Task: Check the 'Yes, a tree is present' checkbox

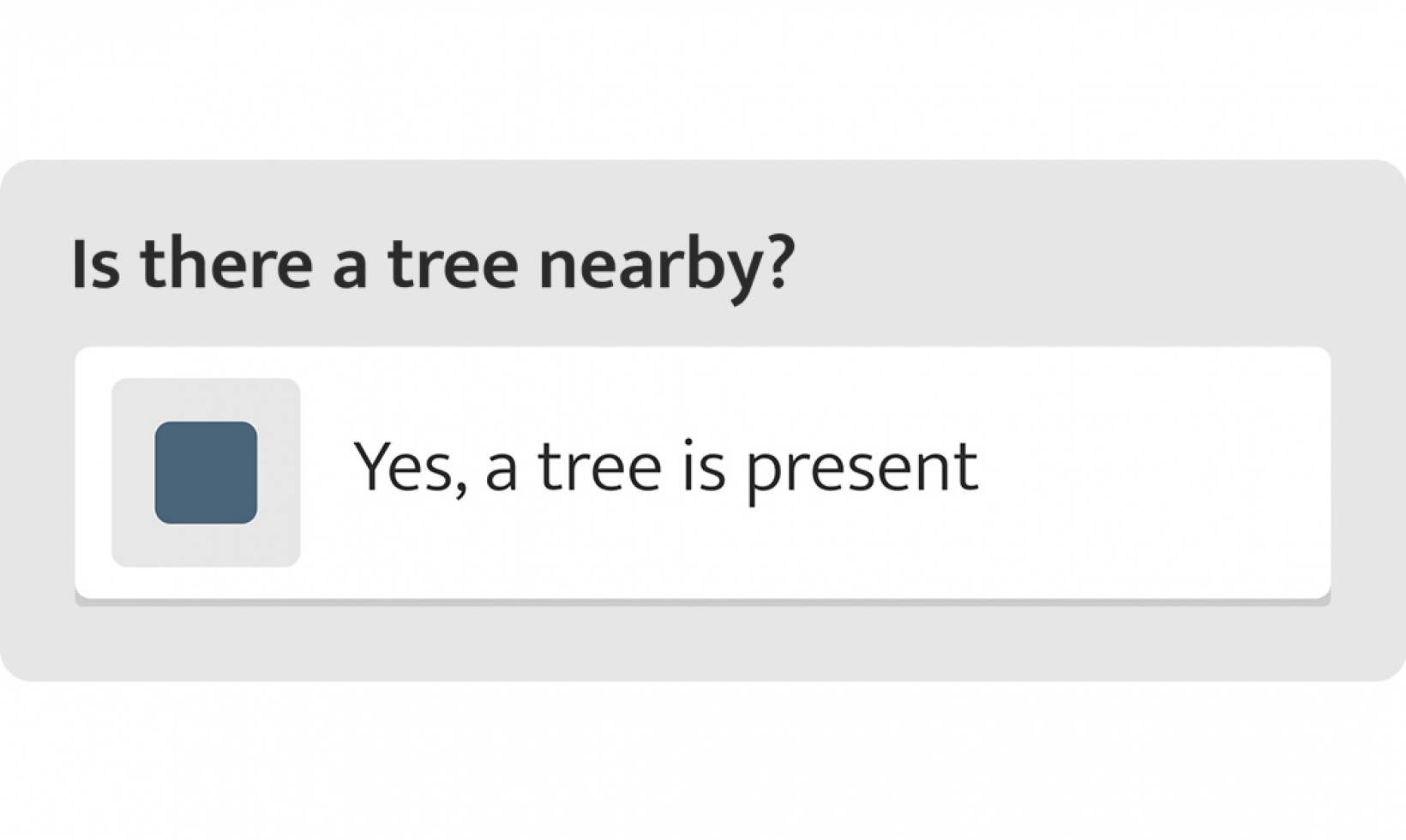Action: 205,472
